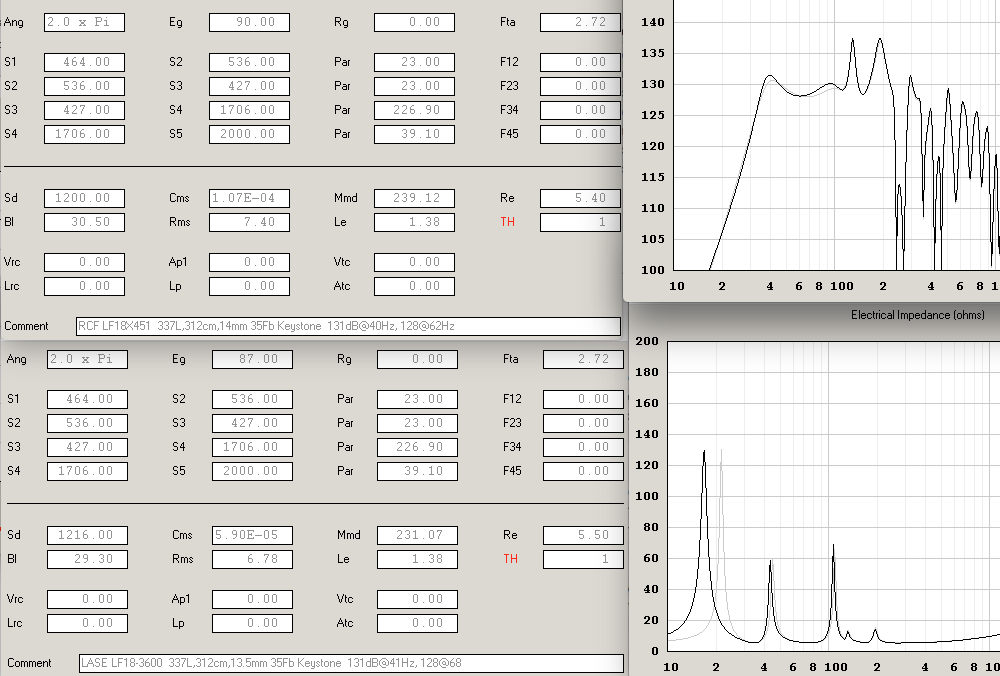
Task: Focus the Vrc field in the LASE window
Action: 87,600
